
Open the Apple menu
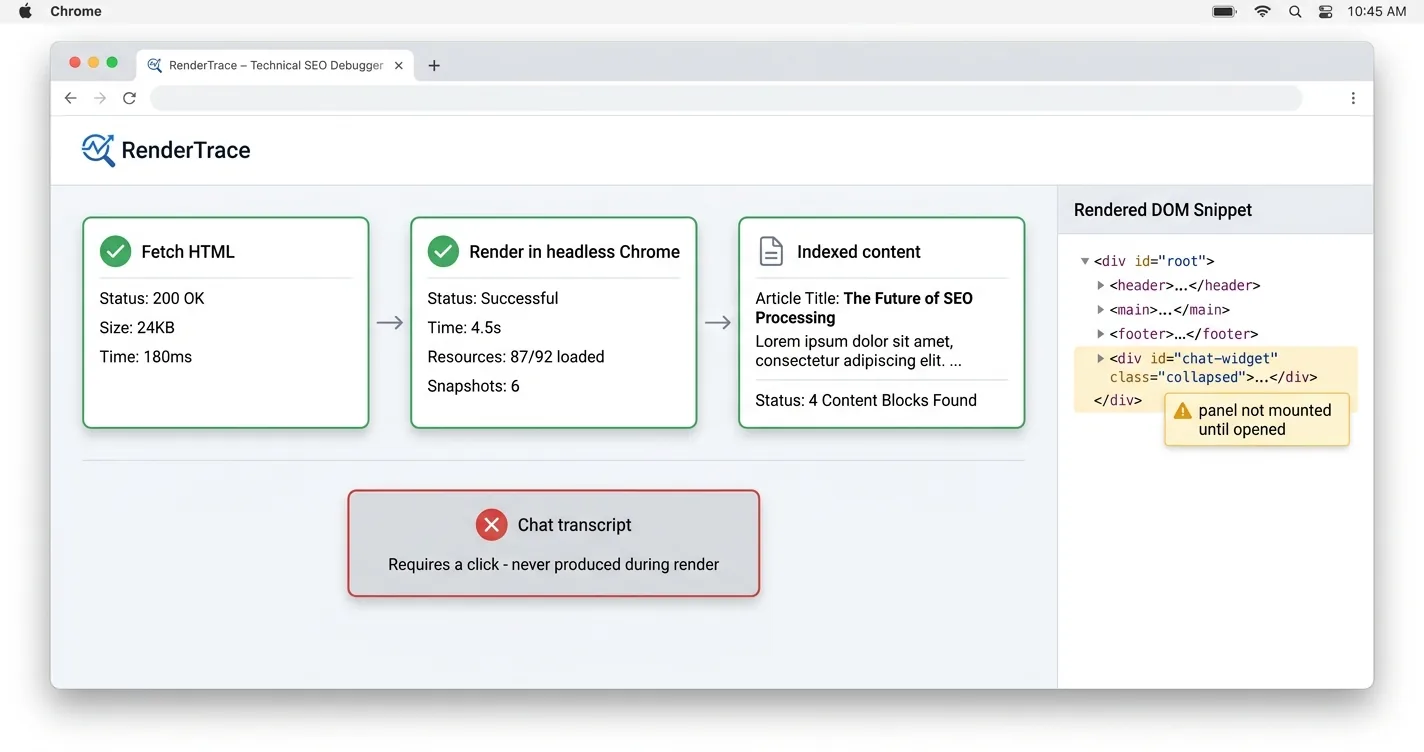point(26,11)
